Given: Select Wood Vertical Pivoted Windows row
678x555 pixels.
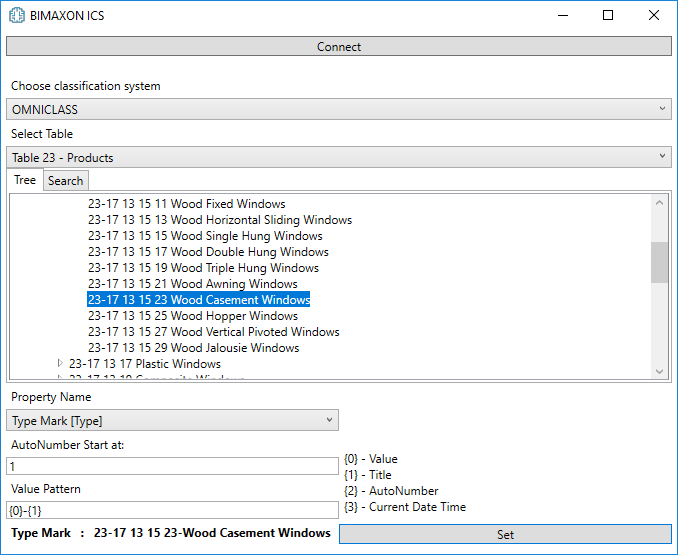Looking at the screenshot, I should point(214,332).
